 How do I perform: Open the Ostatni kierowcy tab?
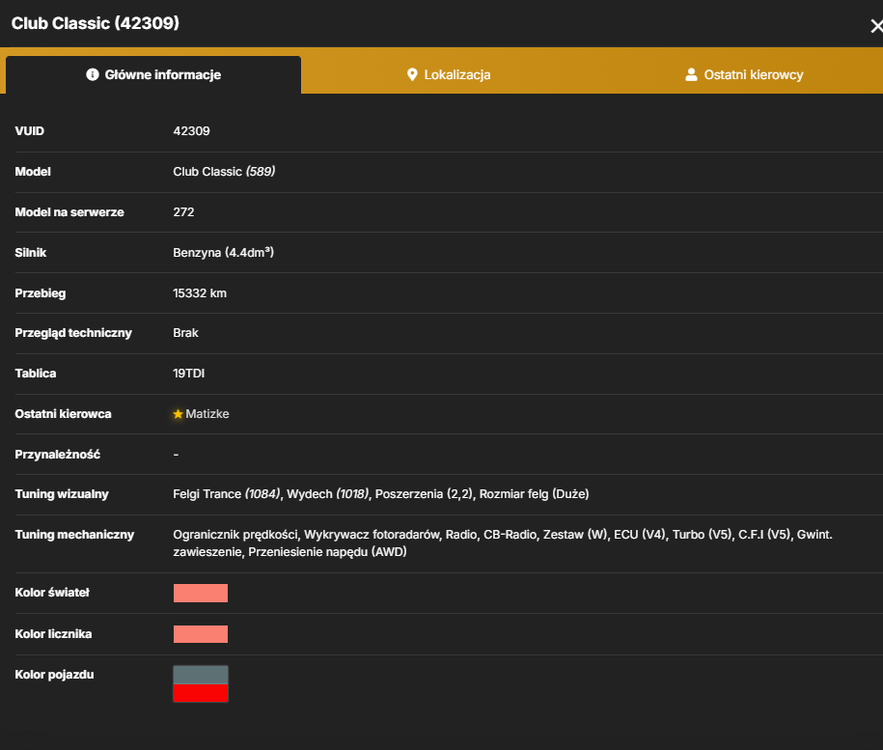tap(744, 74)
